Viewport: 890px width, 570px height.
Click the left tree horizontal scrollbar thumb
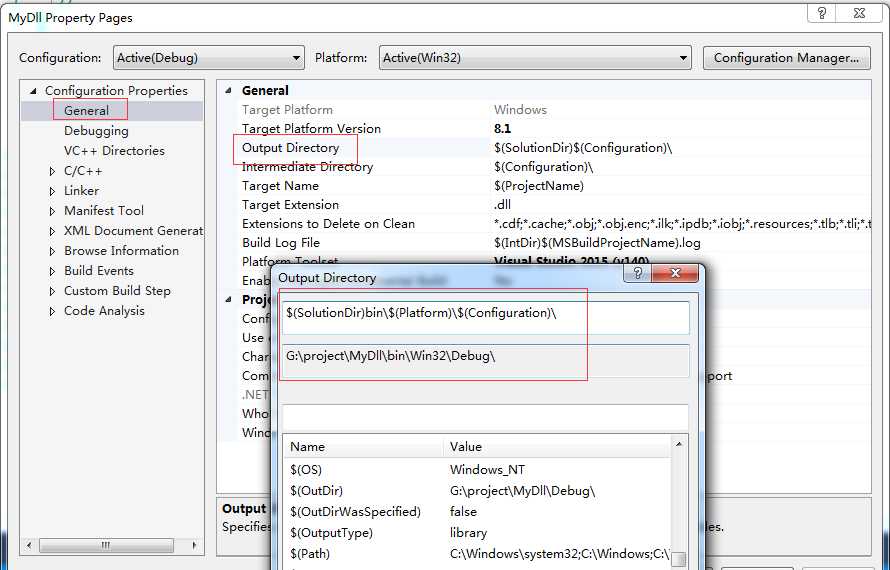(106, 546)
